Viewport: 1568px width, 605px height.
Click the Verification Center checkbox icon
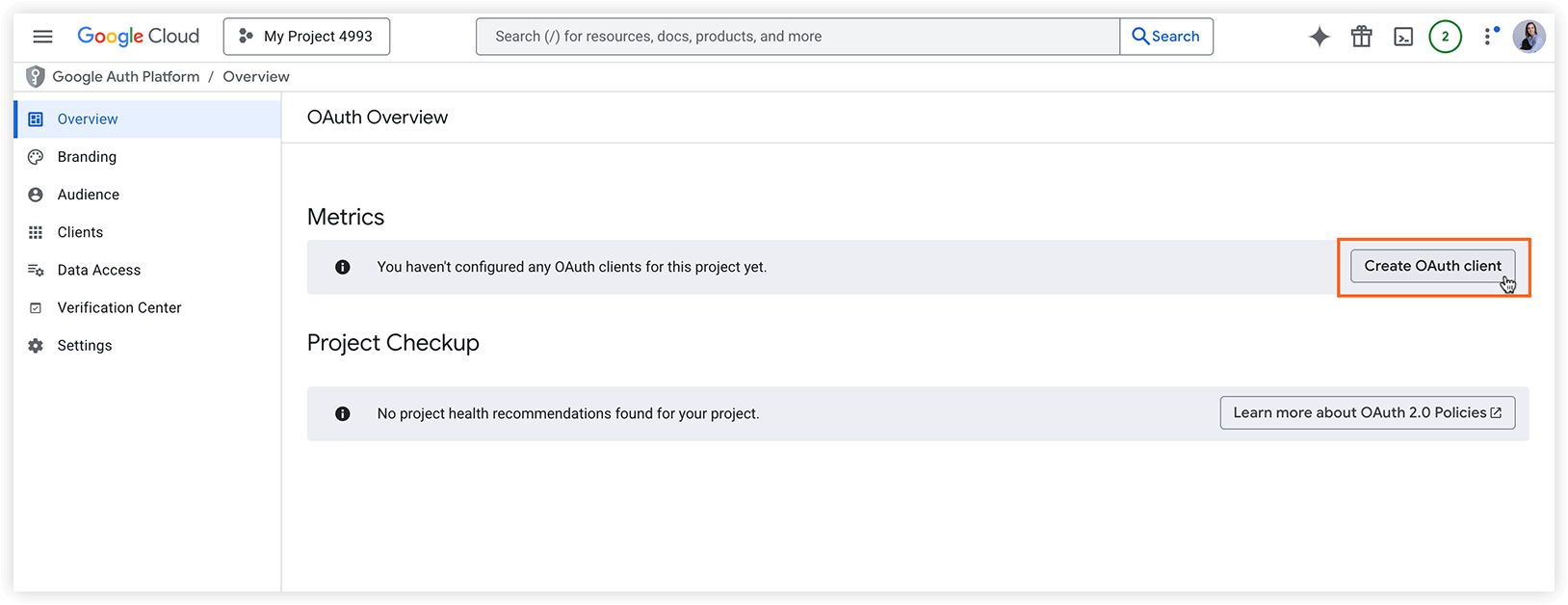[36, 307]
